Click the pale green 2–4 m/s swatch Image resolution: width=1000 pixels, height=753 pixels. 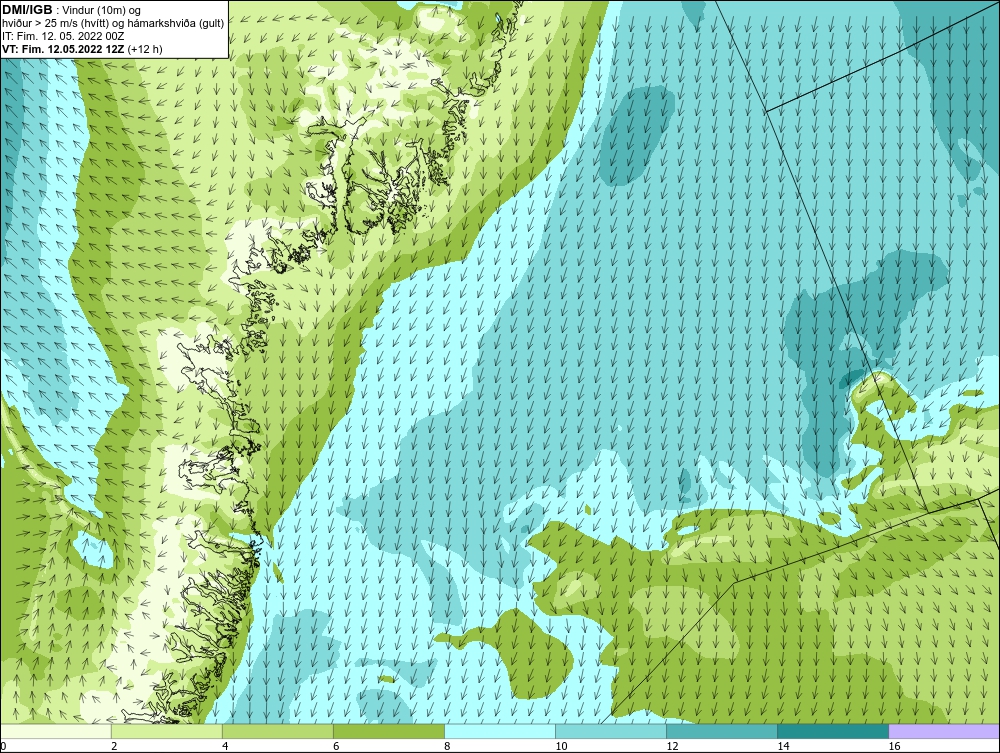point(166,731)
